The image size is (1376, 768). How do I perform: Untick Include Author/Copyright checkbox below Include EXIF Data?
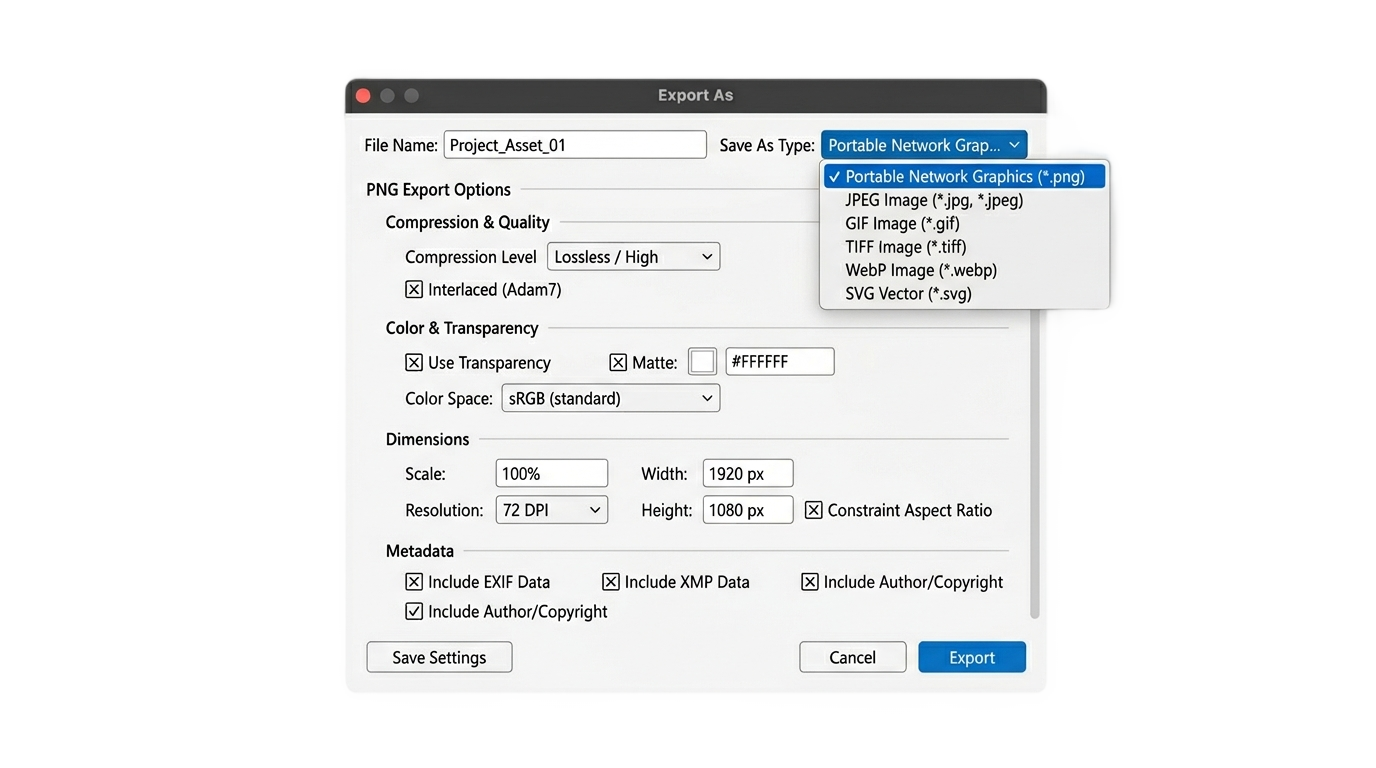coord(414,612)
